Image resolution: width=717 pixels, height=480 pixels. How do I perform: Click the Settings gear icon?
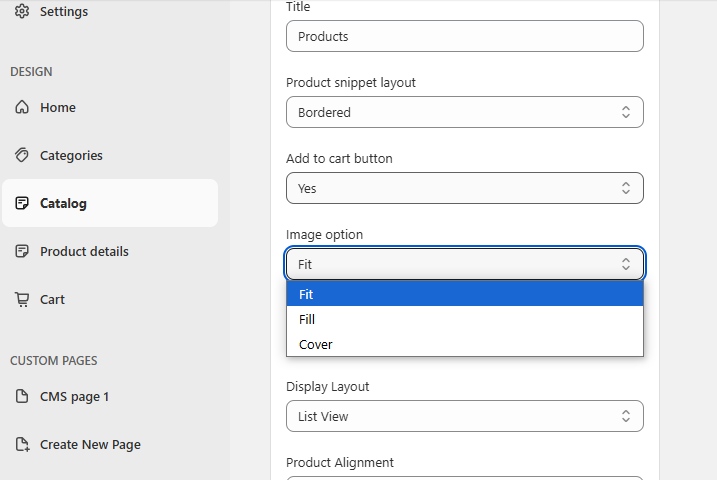point(21,11)
